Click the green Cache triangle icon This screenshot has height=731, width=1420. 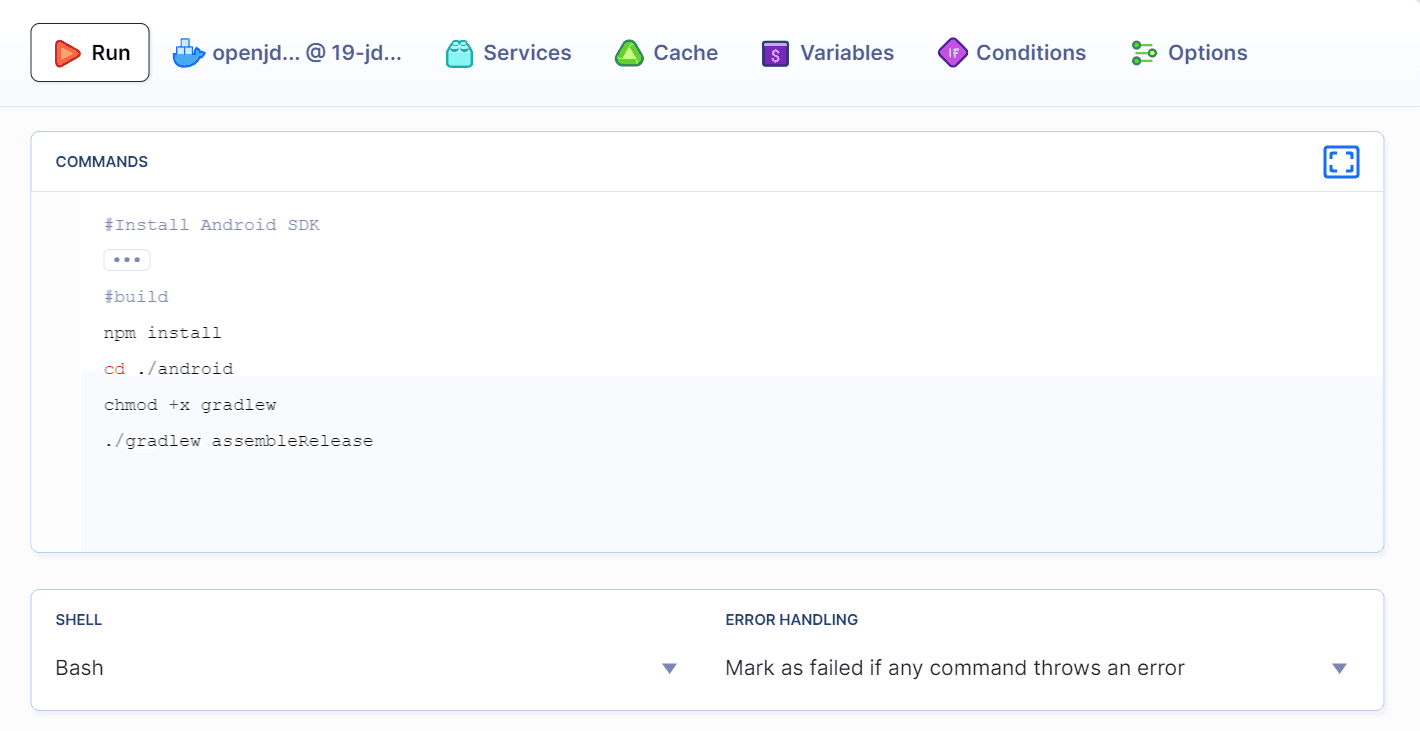(628, 52)
